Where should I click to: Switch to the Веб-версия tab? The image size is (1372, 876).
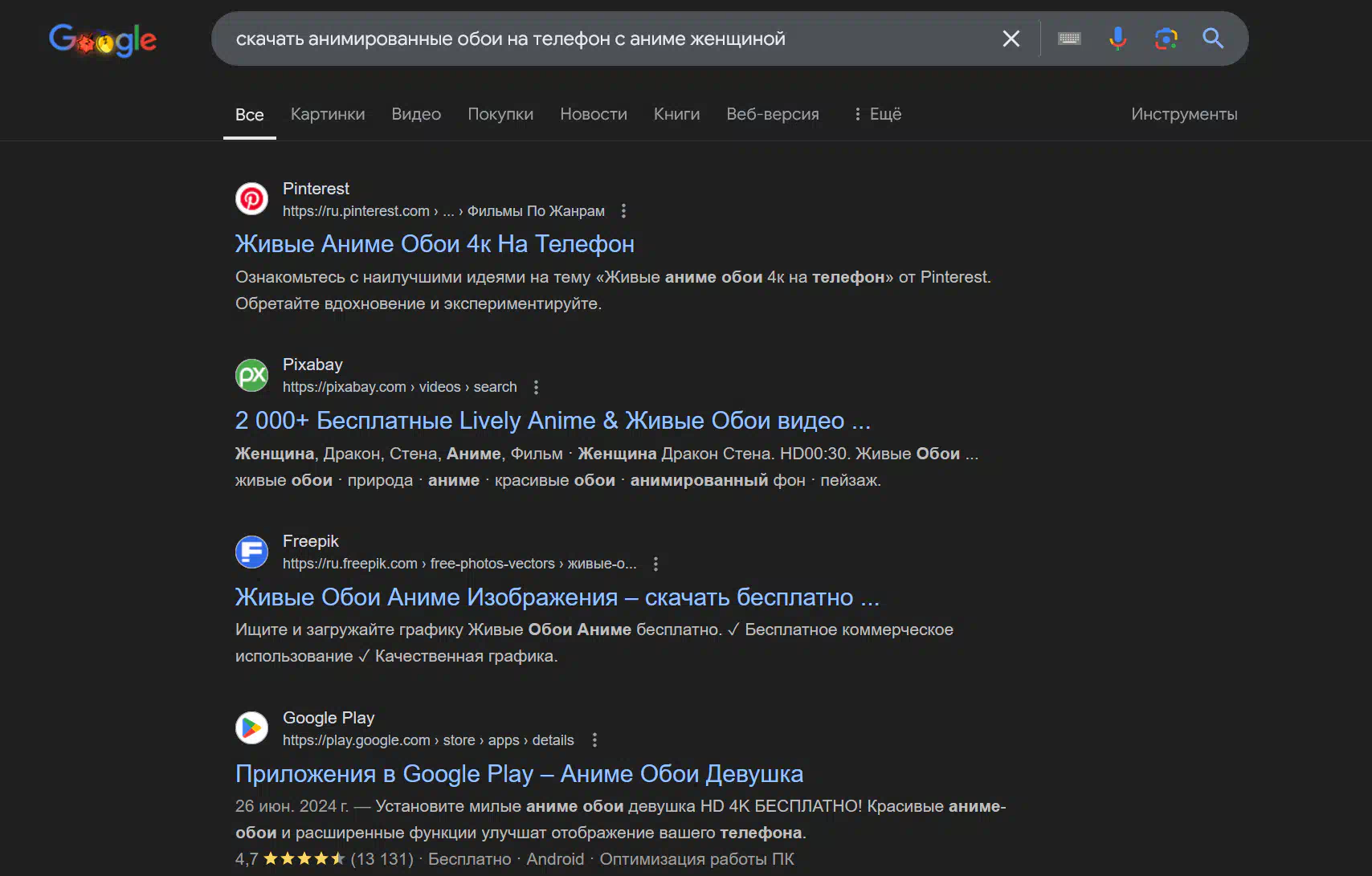(x=773, y=114)
